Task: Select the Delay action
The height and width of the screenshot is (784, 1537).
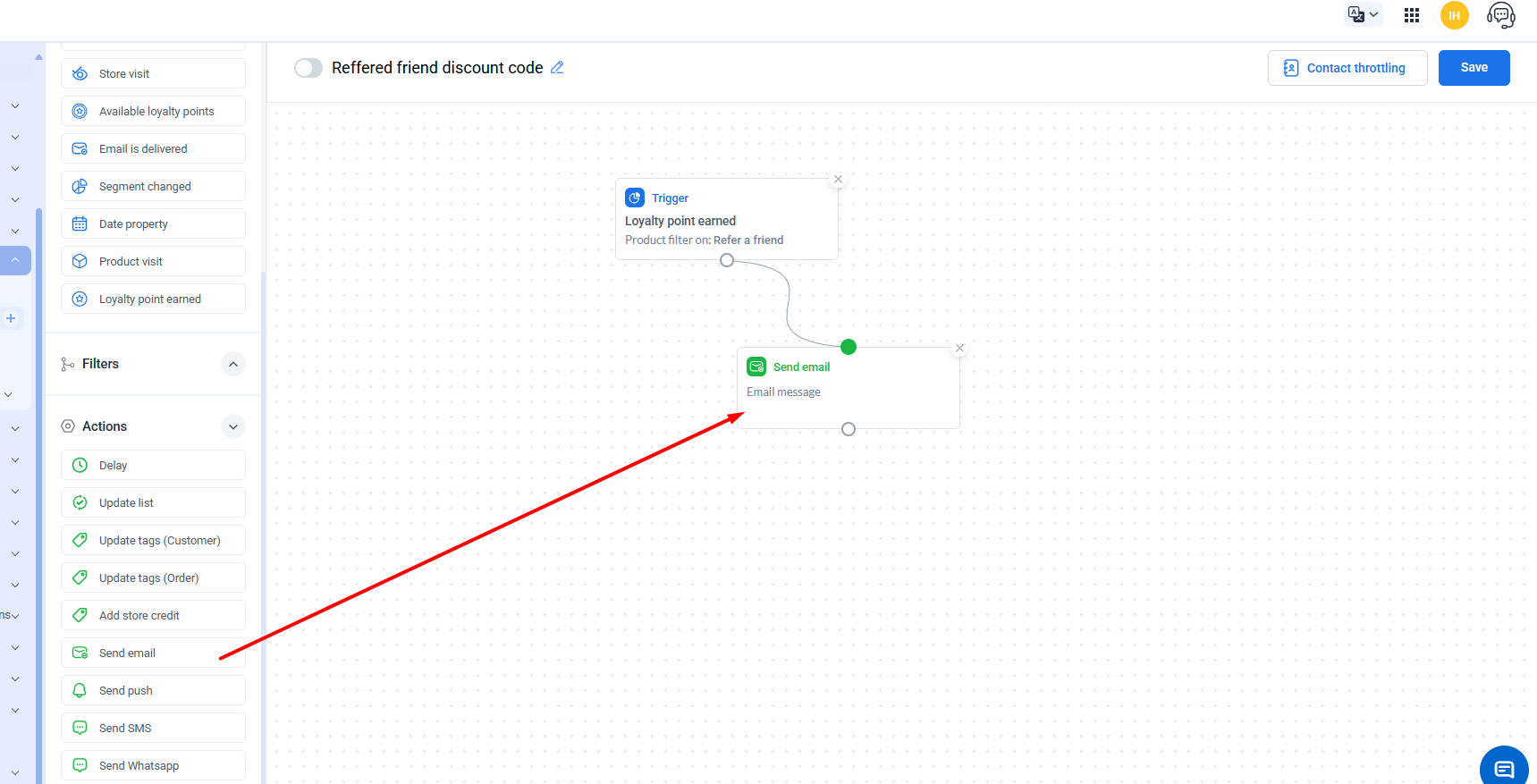Action: (x=153, y=466)
